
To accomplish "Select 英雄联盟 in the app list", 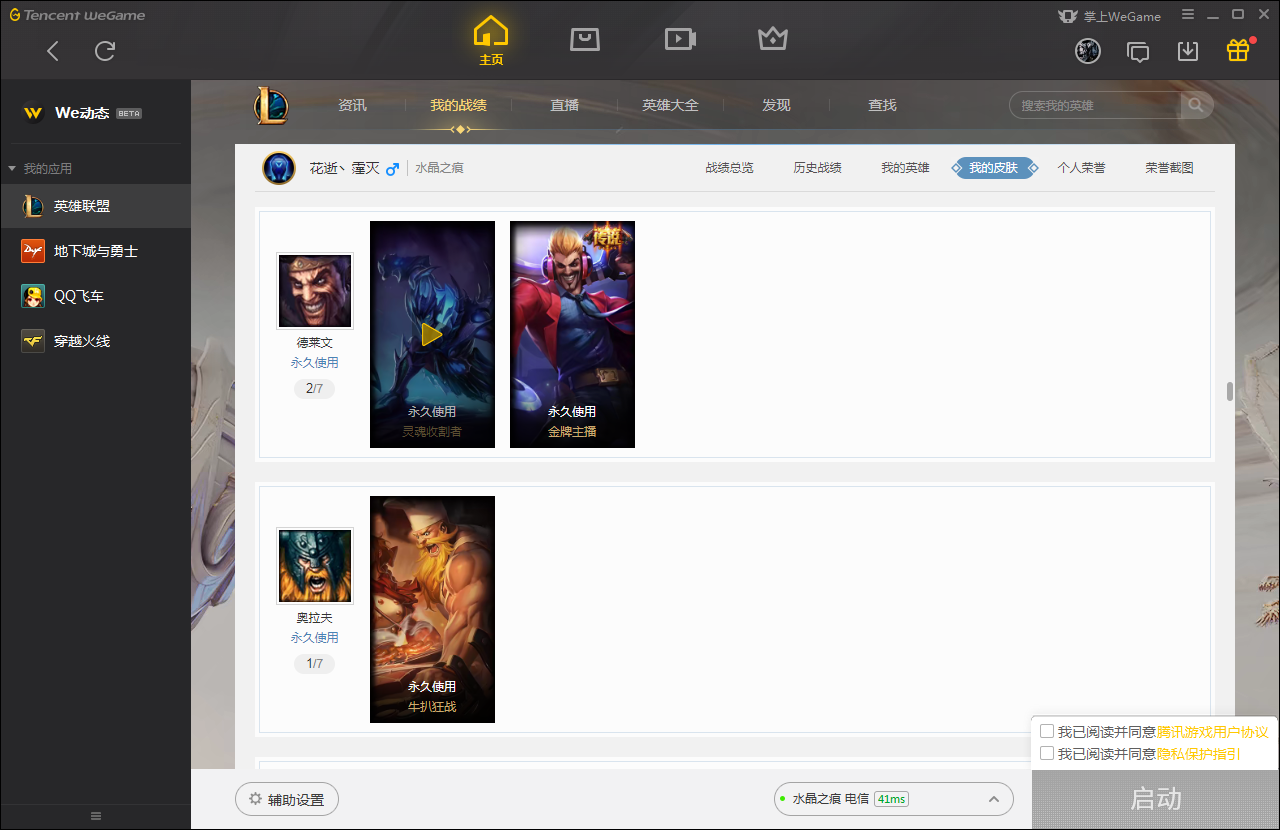I will (95, 206).
